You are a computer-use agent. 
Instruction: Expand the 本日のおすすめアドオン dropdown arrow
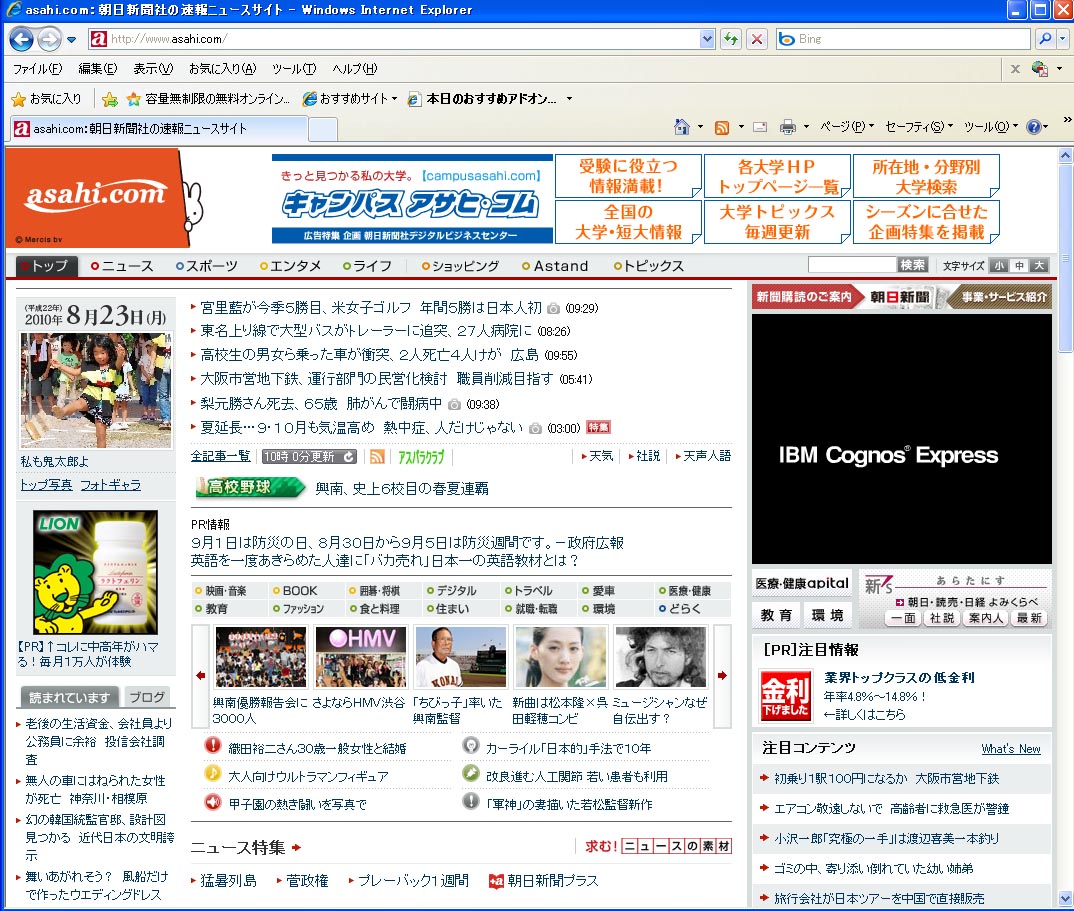tap(569, 99)
